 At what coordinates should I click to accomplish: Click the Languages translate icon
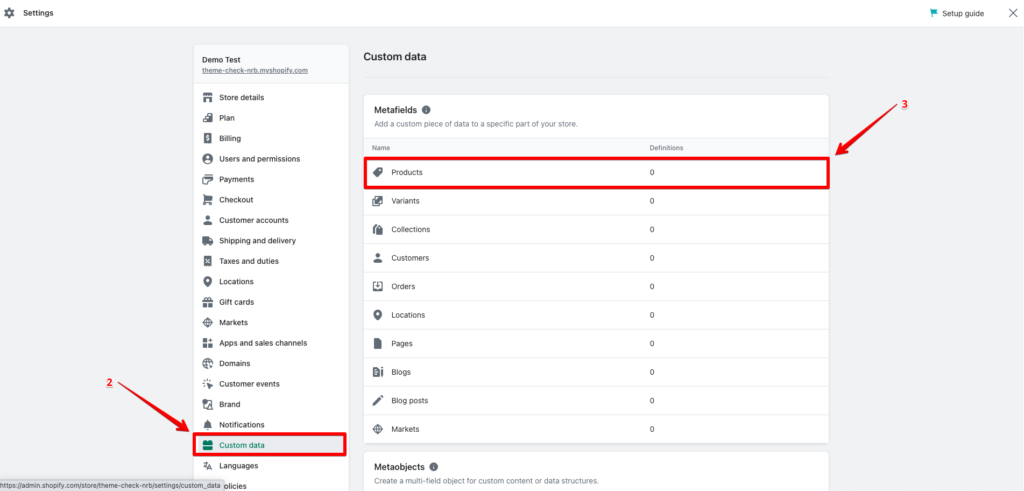coord(208,466)
